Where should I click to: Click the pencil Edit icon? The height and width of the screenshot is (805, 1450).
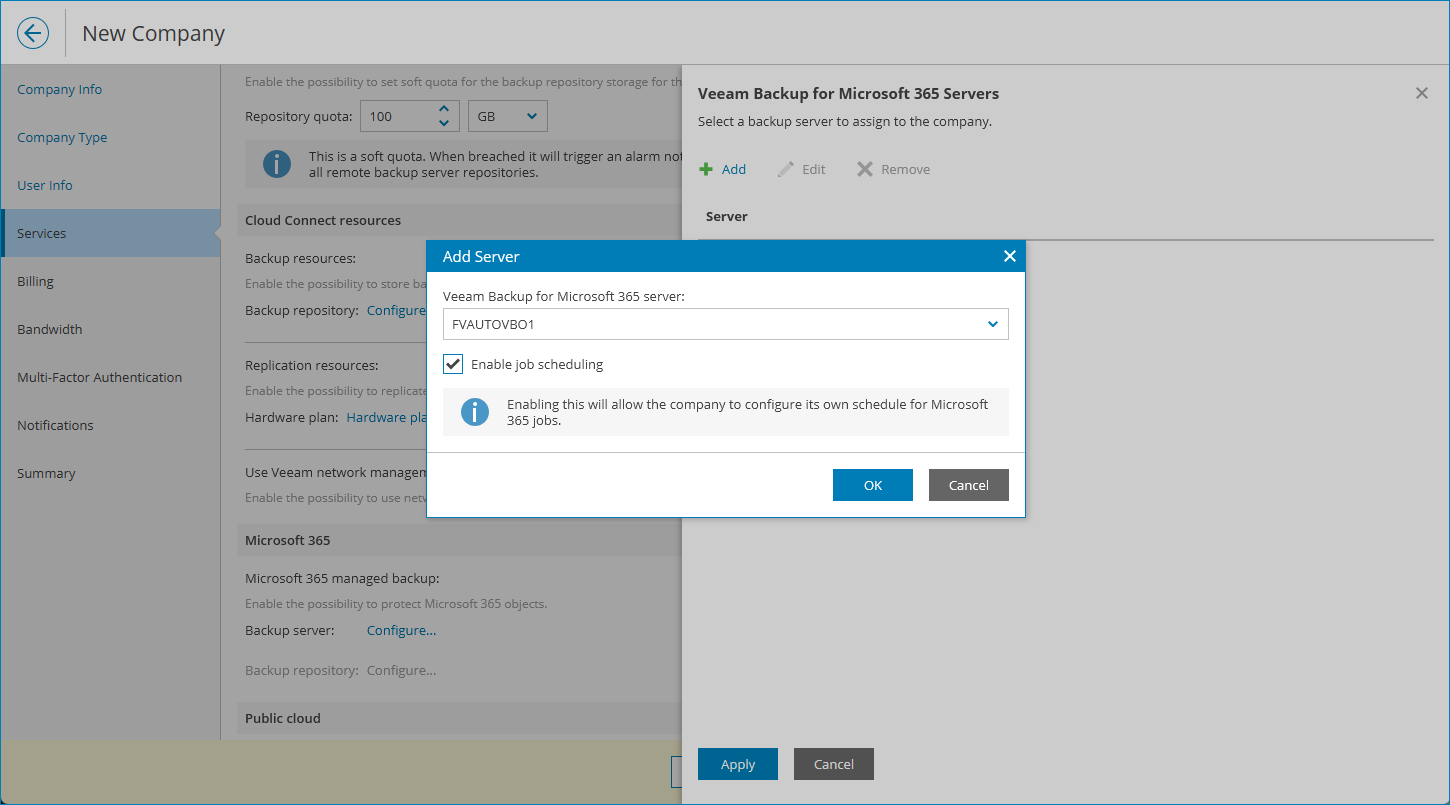[786, 169]
